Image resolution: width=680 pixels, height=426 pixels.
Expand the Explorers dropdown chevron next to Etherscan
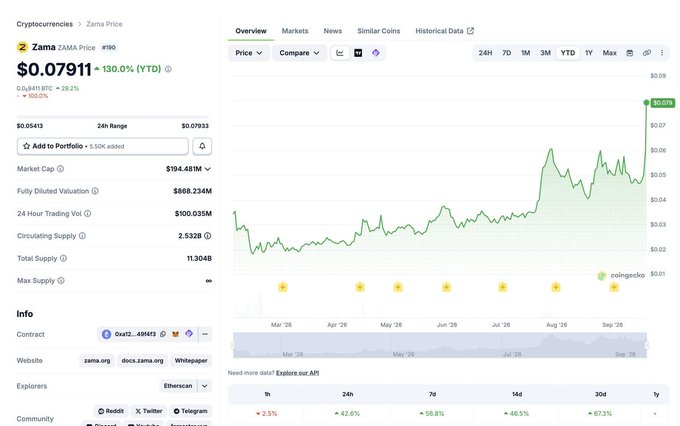tap(205, 386)
